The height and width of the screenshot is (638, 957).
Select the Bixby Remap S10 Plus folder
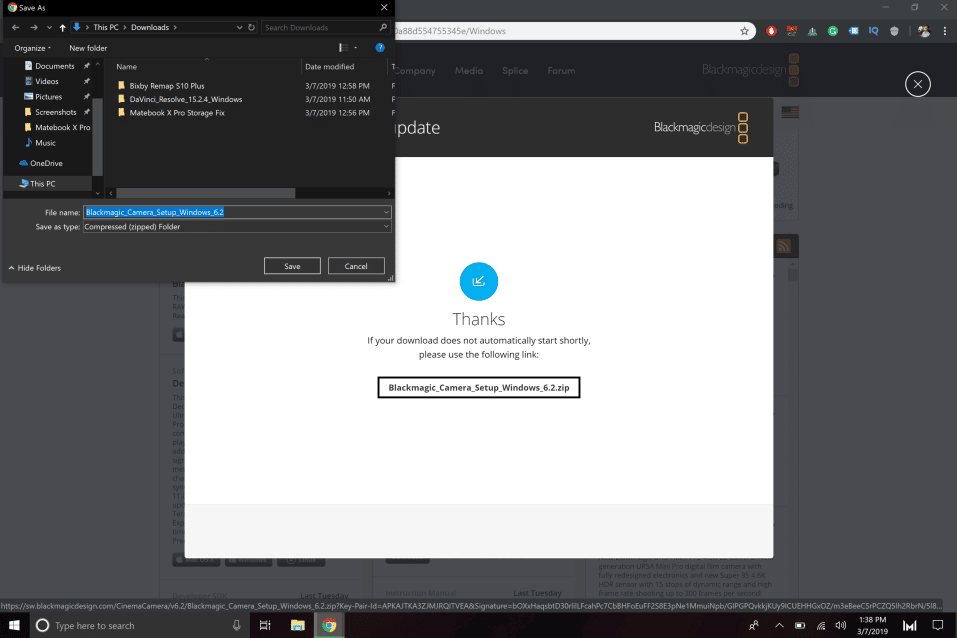(167, 86)
